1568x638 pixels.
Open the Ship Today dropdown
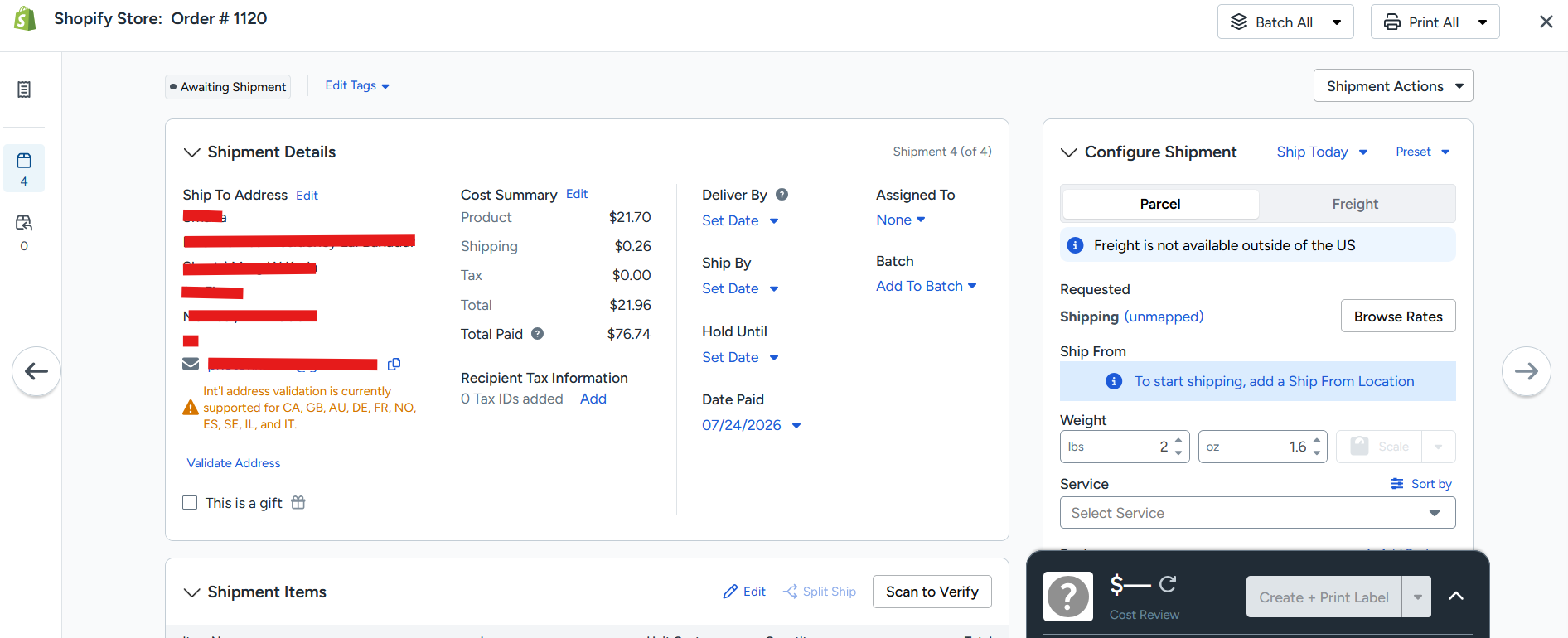click(1322, 152)
